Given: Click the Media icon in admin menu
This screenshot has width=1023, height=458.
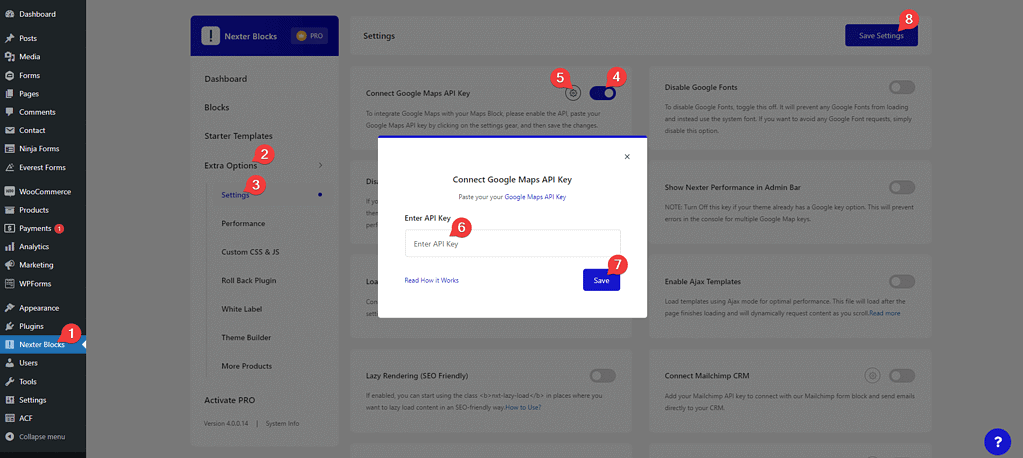Looking at the screenshot, I should pos(10,57).
